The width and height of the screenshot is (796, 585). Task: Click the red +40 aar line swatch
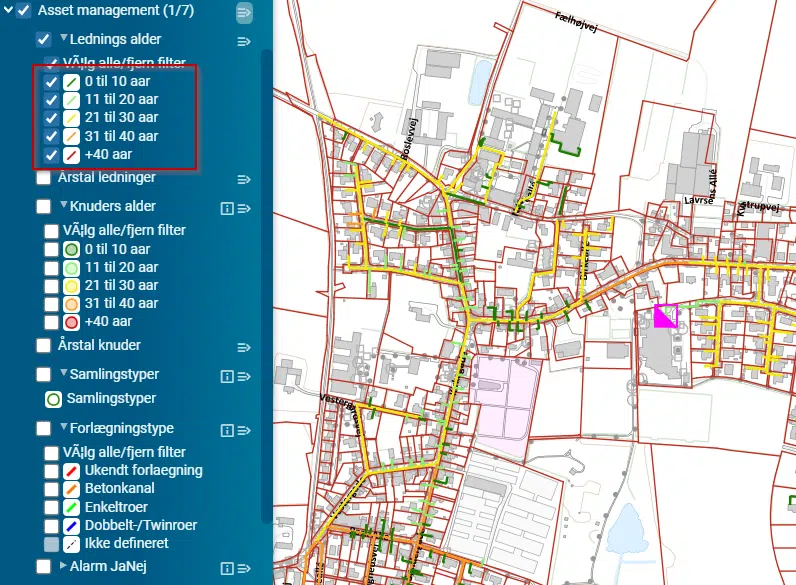click(x=72, y=155)
